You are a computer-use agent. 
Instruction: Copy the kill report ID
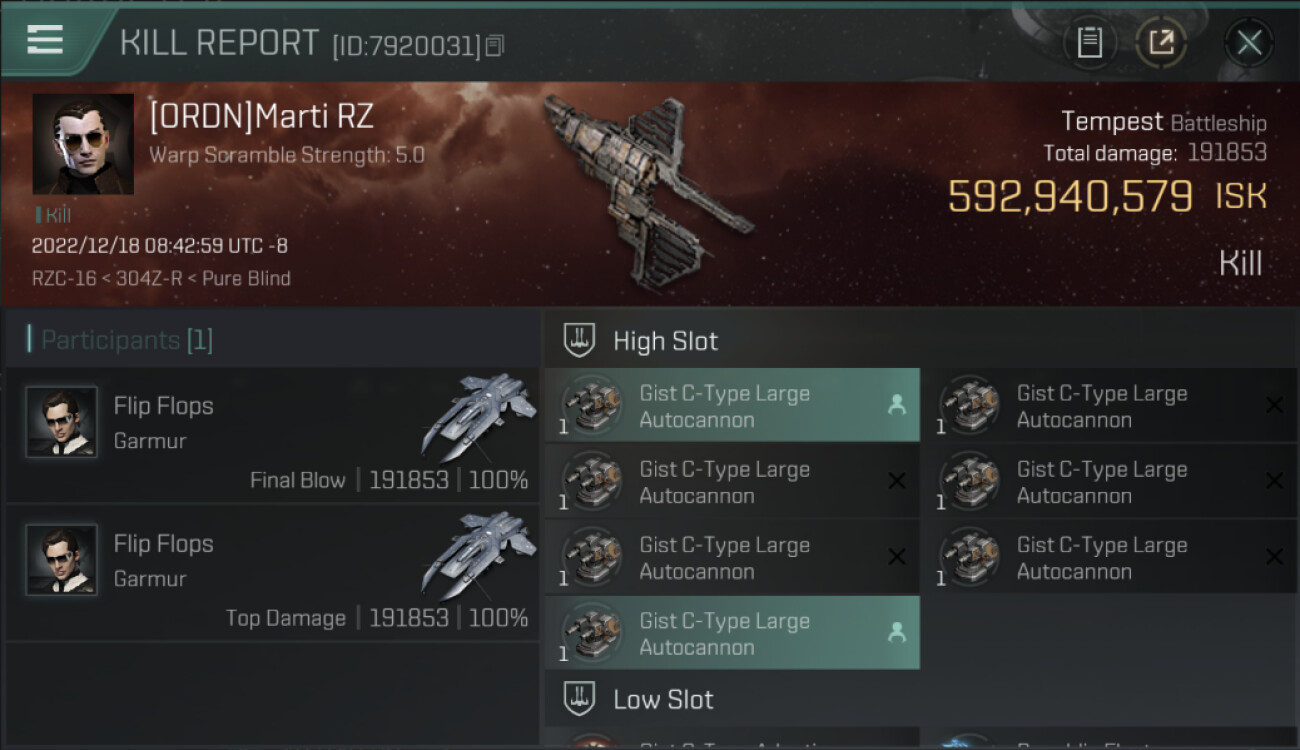(x=495, y=45)
